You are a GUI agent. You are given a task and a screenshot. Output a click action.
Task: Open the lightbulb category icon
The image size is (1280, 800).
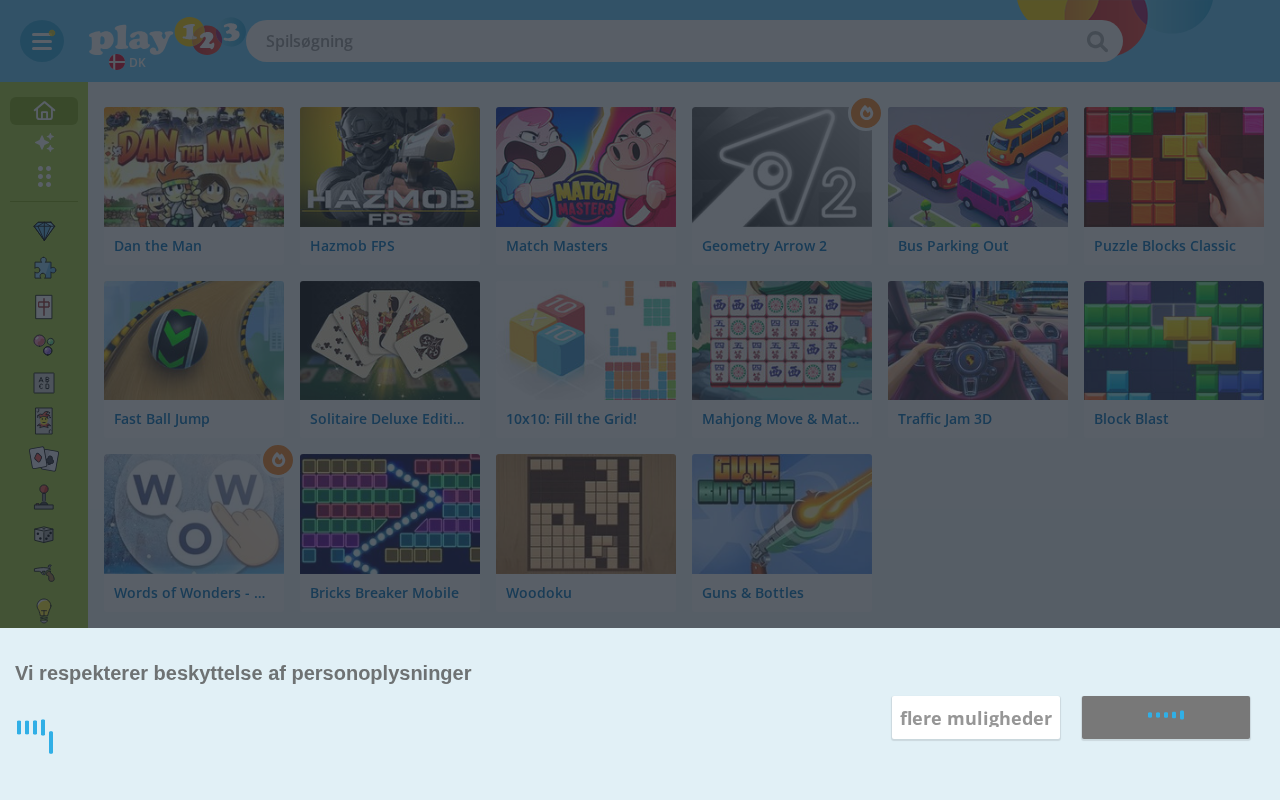(44, 610)
